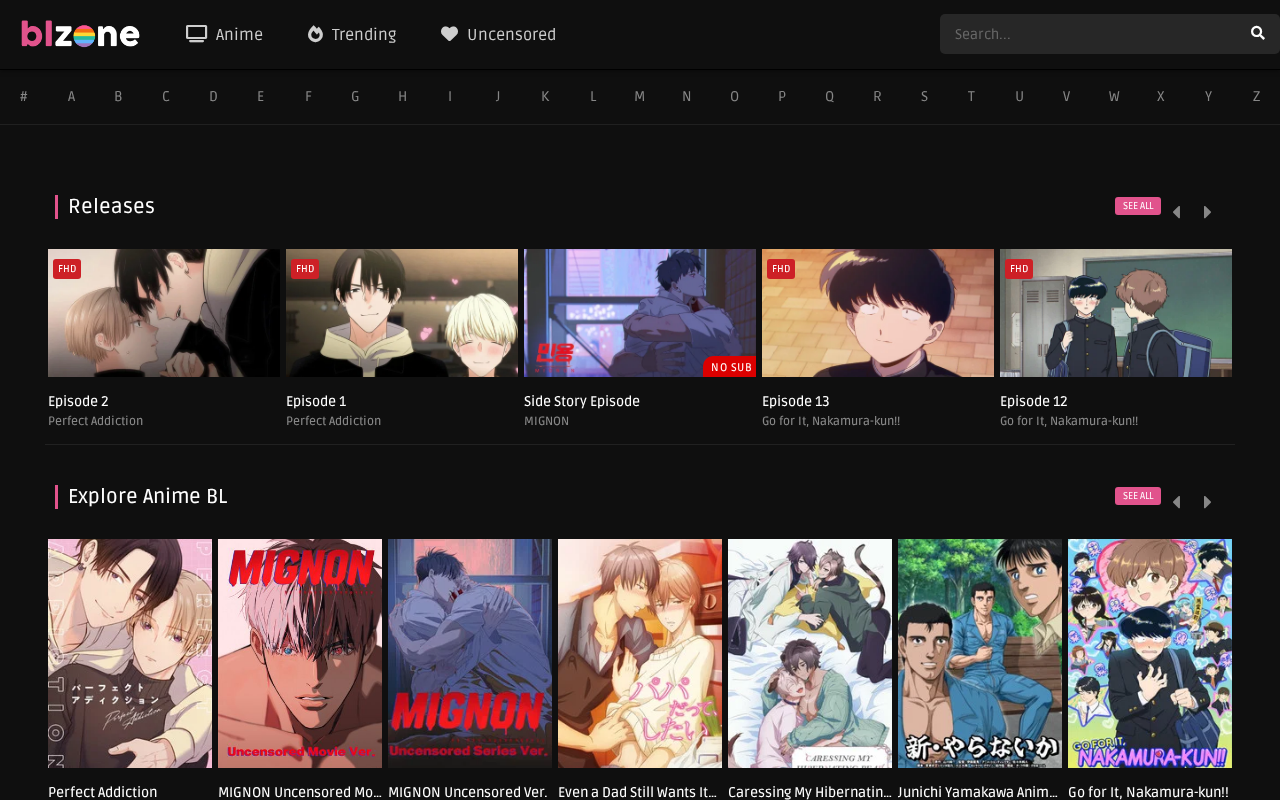
Task: Filter titles by letter T
Action: [x=971, y=97]
